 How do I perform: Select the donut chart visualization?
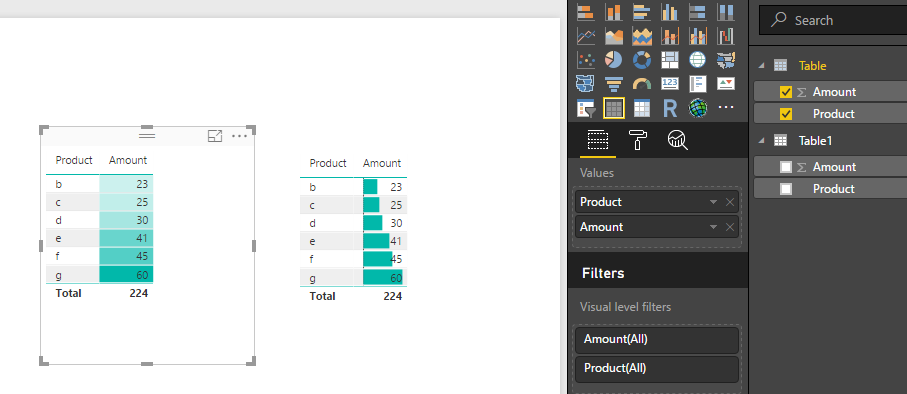coord(641,59)
